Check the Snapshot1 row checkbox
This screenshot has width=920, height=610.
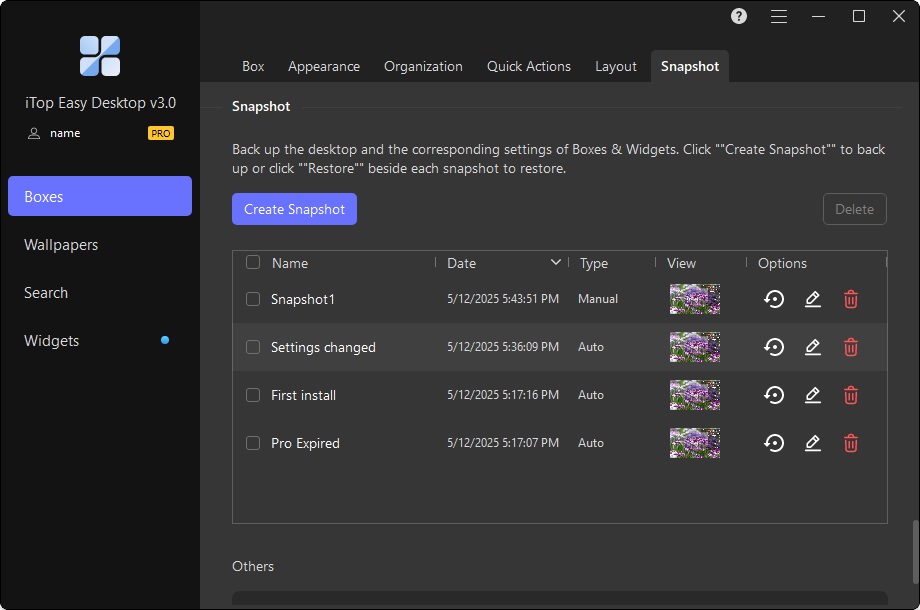[253, 299]
